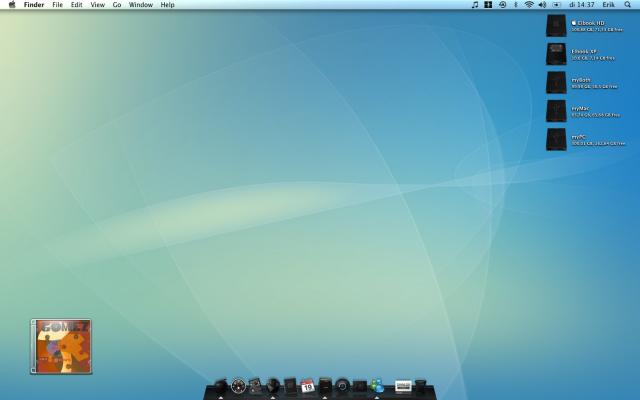Viewport: 640px width, 400px height.
Task: Open the View menu
Action: click(98, 5)
